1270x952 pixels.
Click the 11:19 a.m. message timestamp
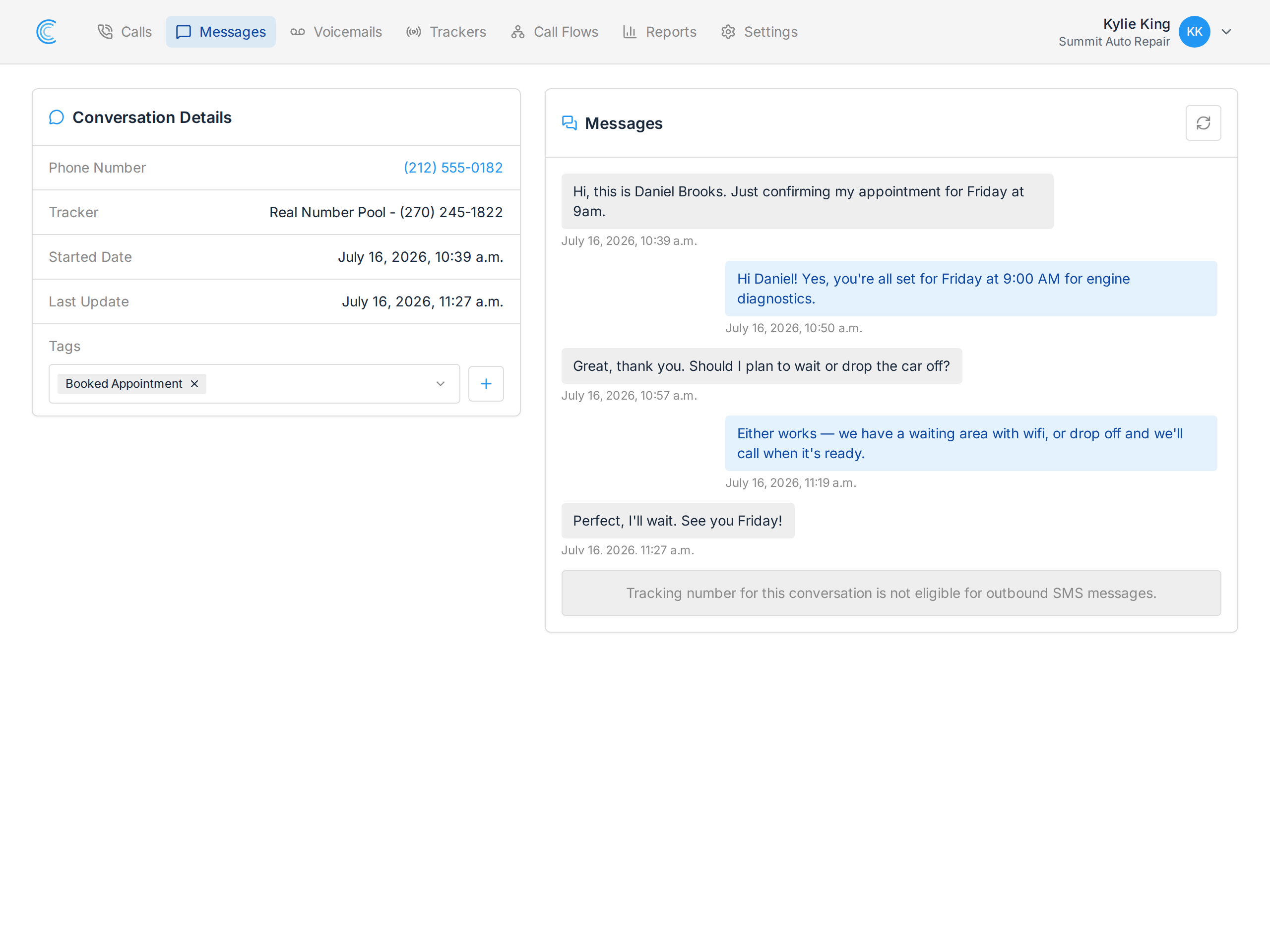point(791,482)
